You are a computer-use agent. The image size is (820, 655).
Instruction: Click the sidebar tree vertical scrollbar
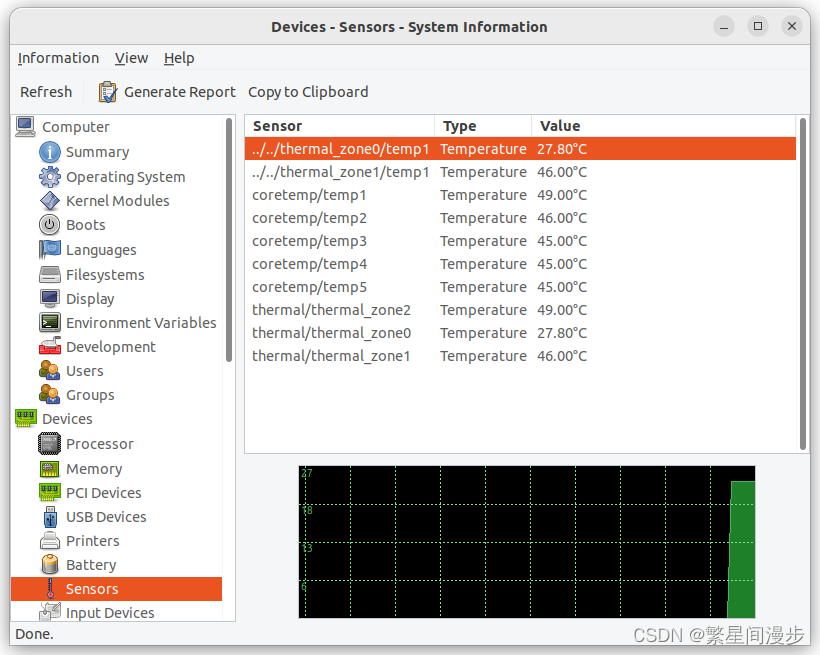(229, 240)
